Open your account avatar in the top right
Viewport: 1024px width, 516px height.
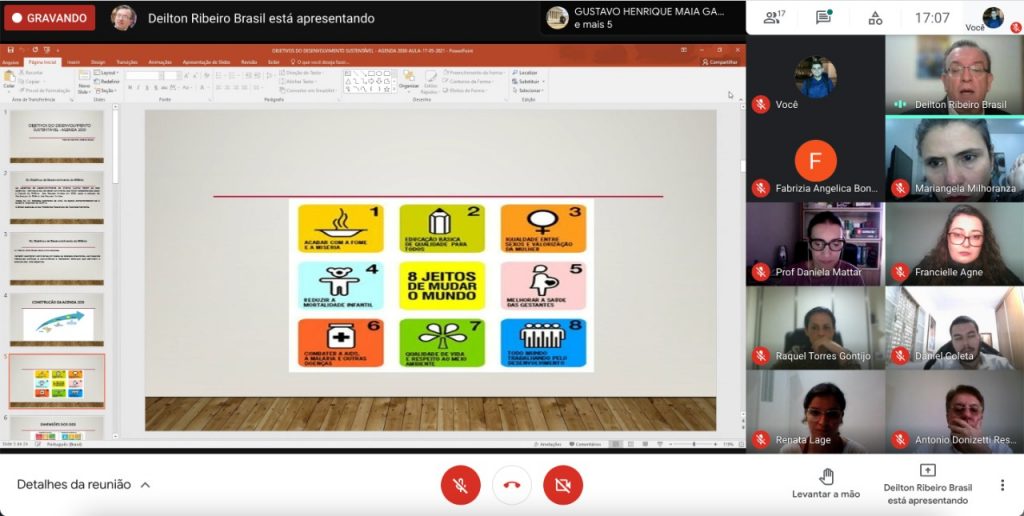pos(993,17)
